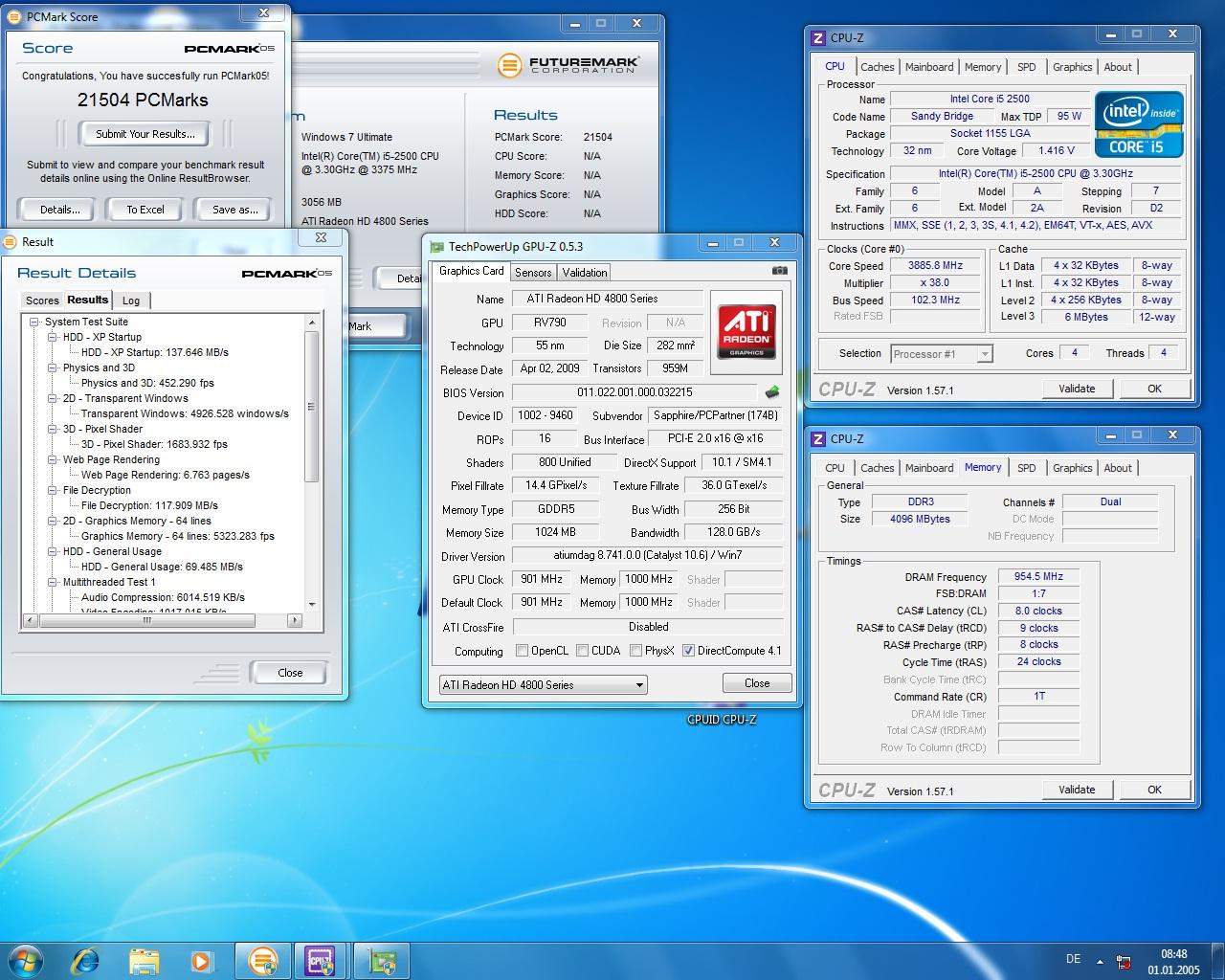Show hidden tray icons arrow
The width and height of the screenshot is (1225, 980).
1099,962
